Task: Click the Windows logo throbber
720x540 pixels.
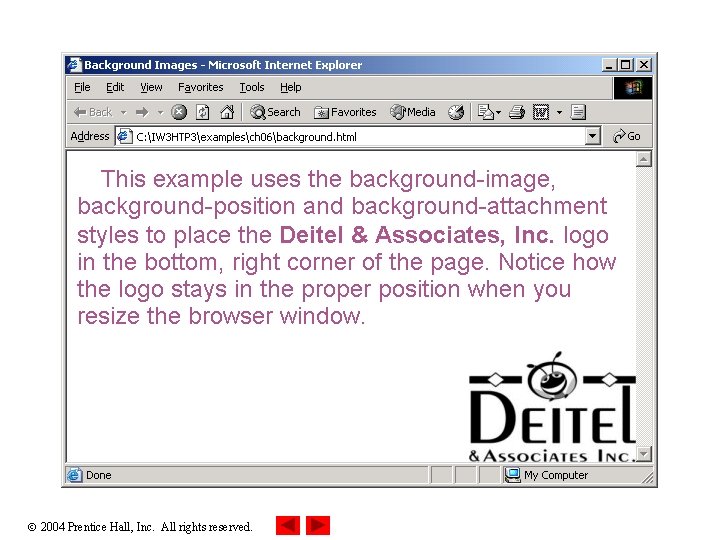Action: [x=633, y=88]
